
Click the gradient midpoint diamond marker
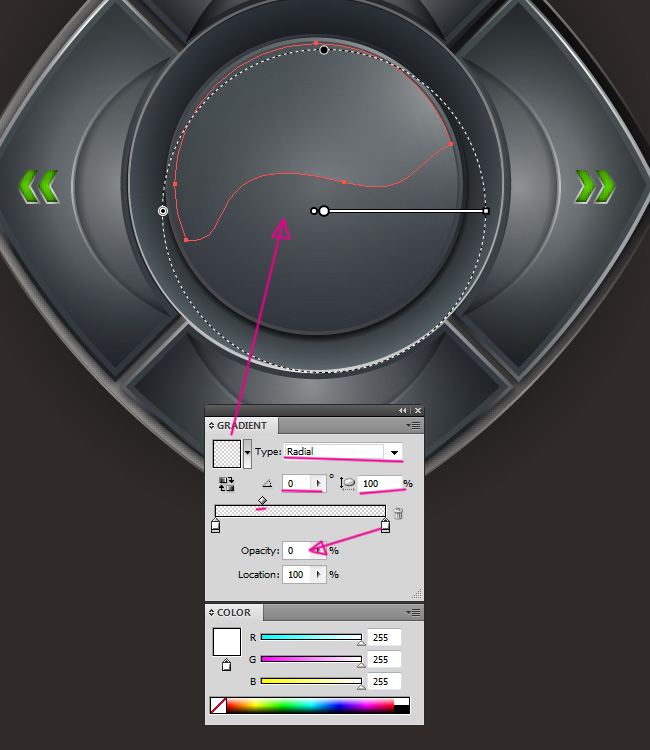pos(262,500)
